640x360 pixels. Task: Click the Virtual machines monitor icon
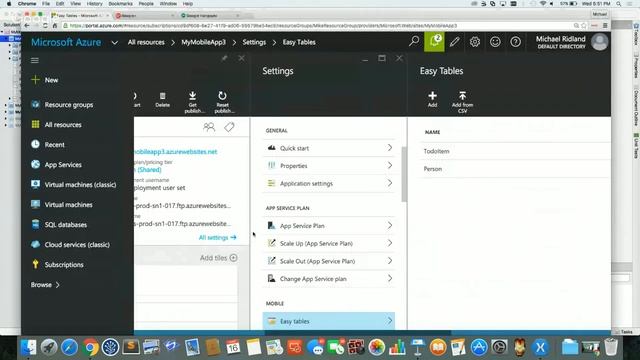(36, 204)
